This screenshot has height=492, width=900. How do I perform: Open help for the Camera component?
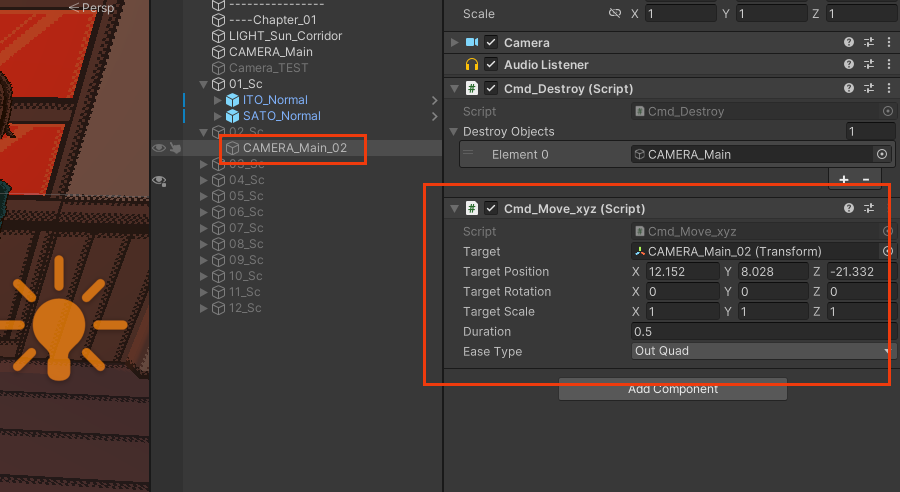[849, 43]
